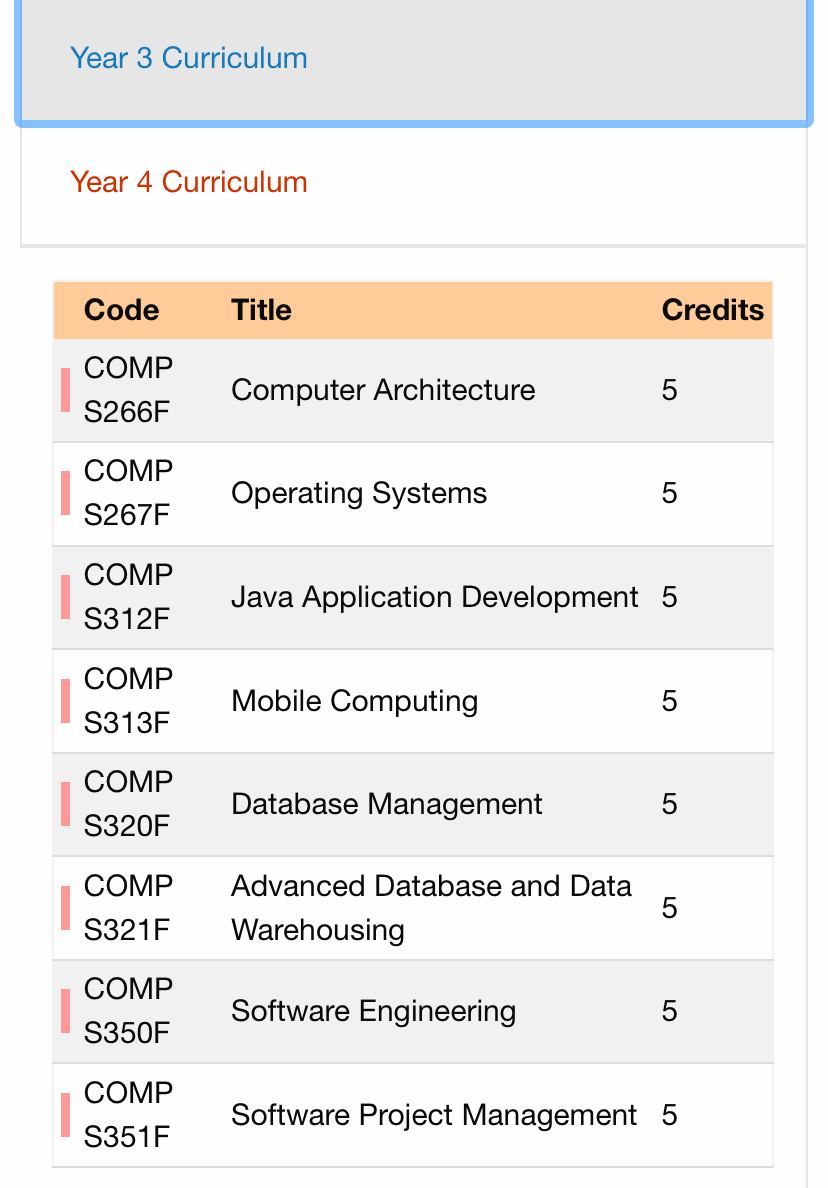Image resolution: width=828 pixels, height=1188 pixels.
Task: Open the Computer Architecture course title
Action: (x=383, y=390)
